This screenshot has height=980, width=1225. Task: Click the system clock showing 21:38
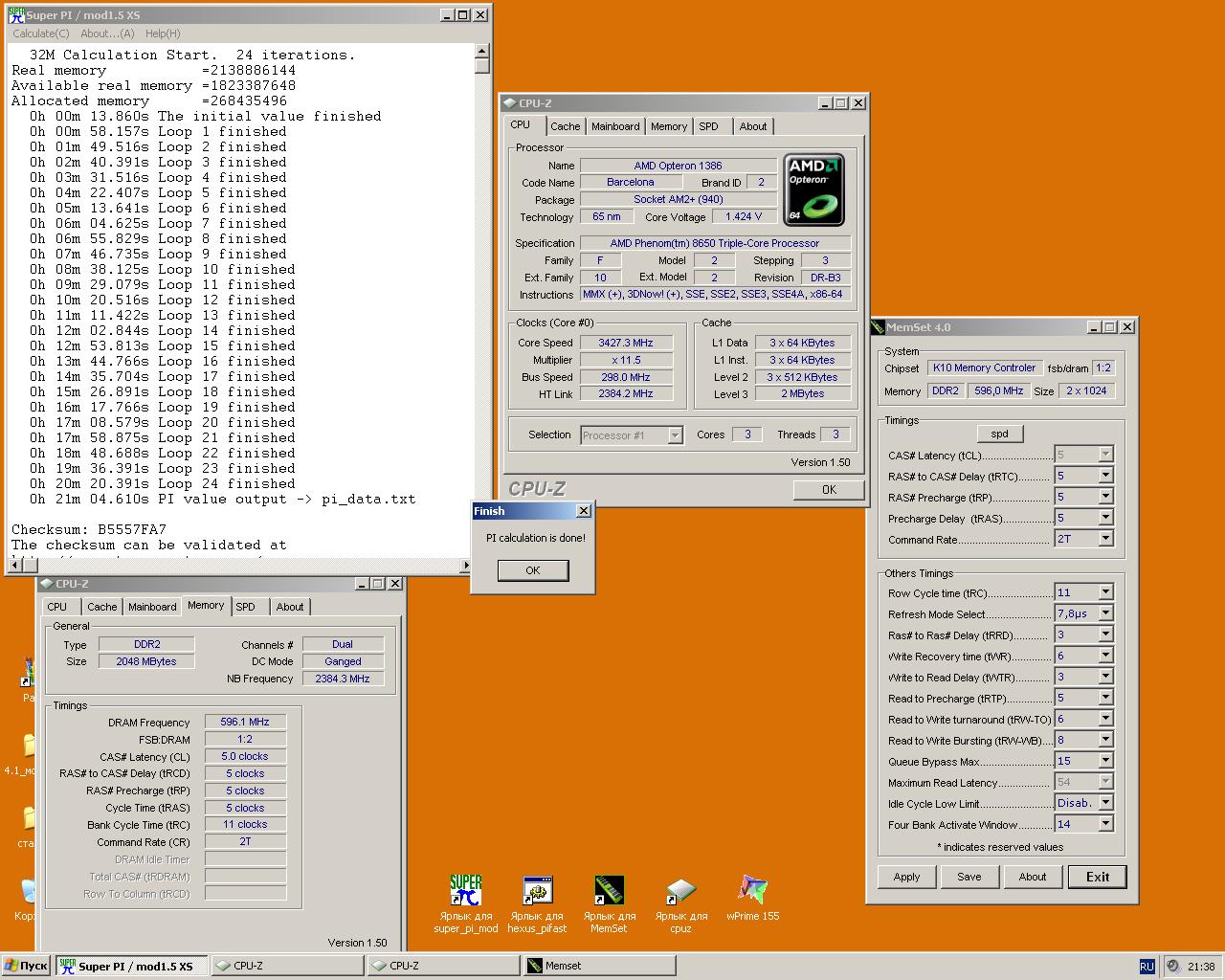[1201, 967]
